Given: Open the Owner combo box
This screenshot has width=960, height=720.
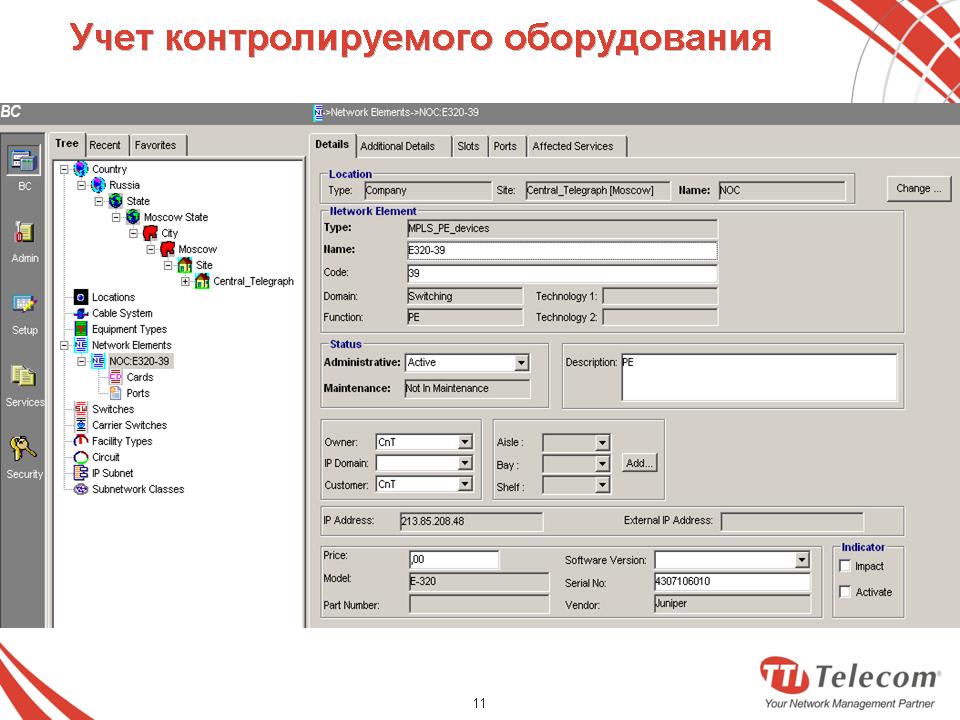Looking at the screenshot, I should pos(465,442).
